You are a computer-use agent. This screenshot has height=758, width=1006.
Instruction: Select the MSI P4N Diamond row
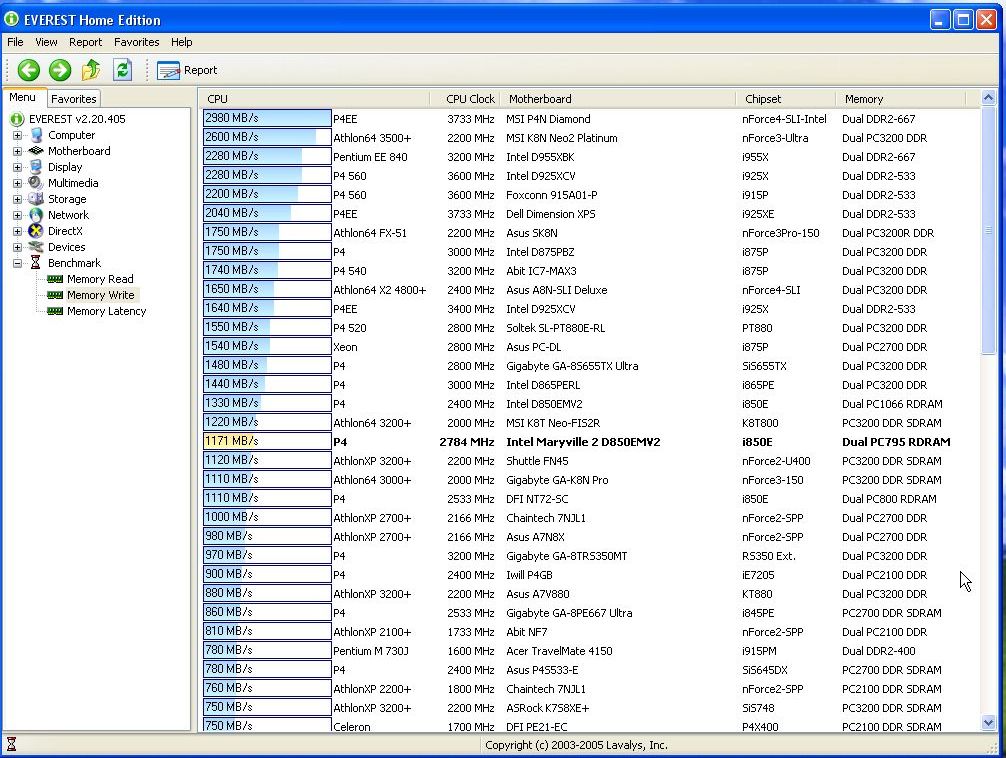[548, 119]
